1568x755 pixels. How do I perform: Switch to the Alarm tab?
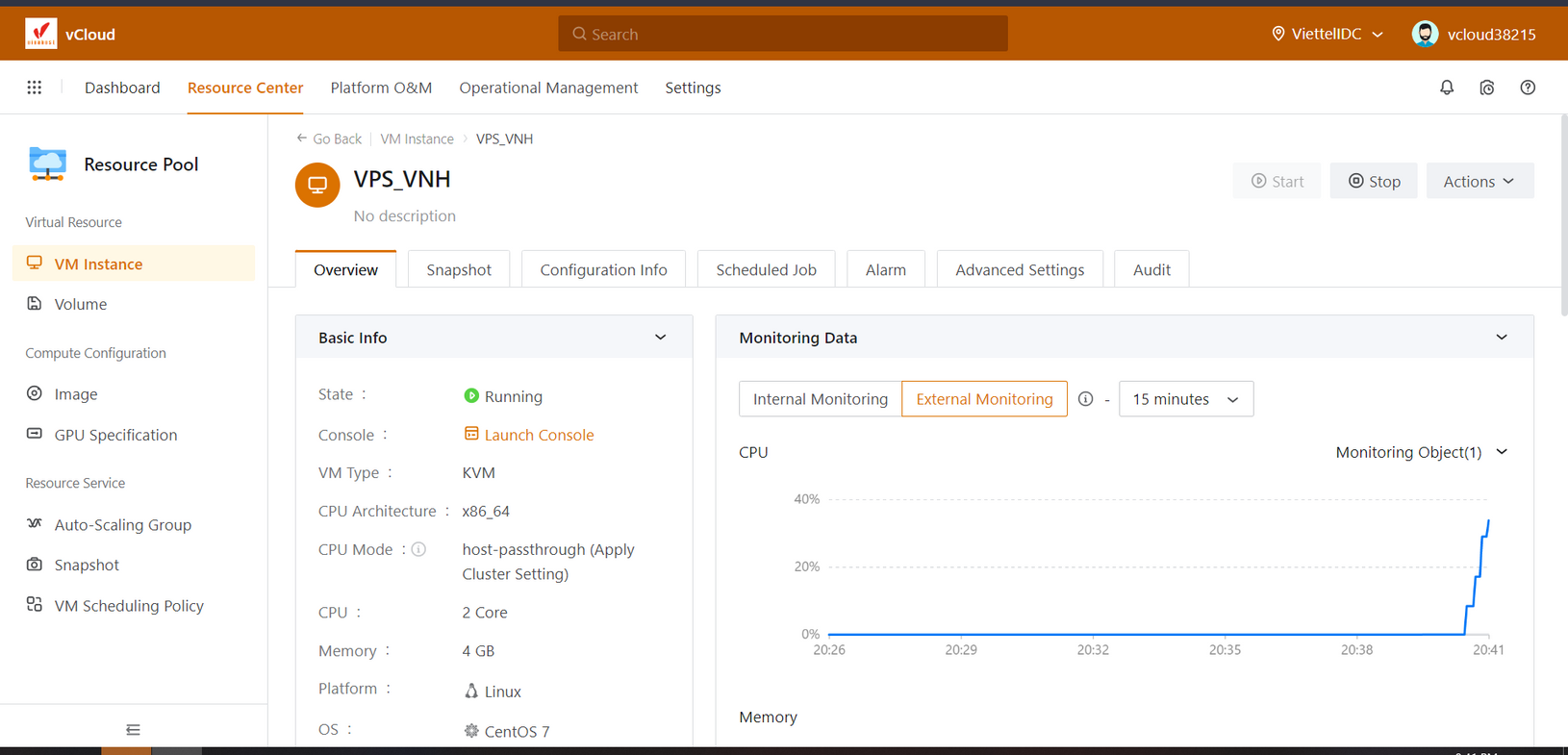coord(885,269)
